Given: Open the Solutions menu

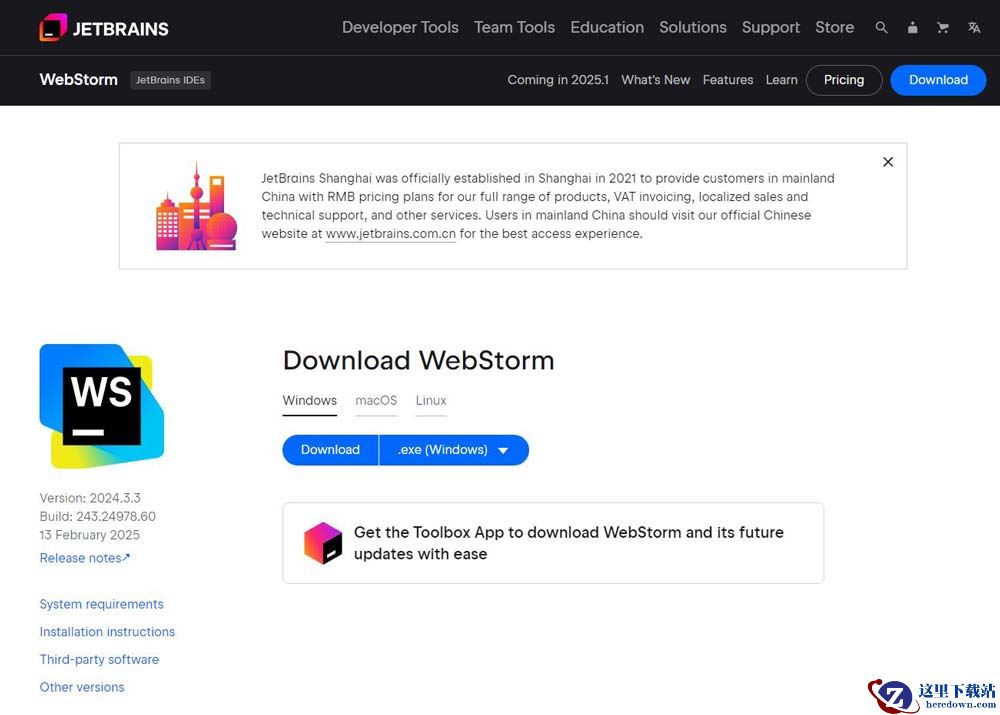Looking at the screenshot, I should coord(693,27).
